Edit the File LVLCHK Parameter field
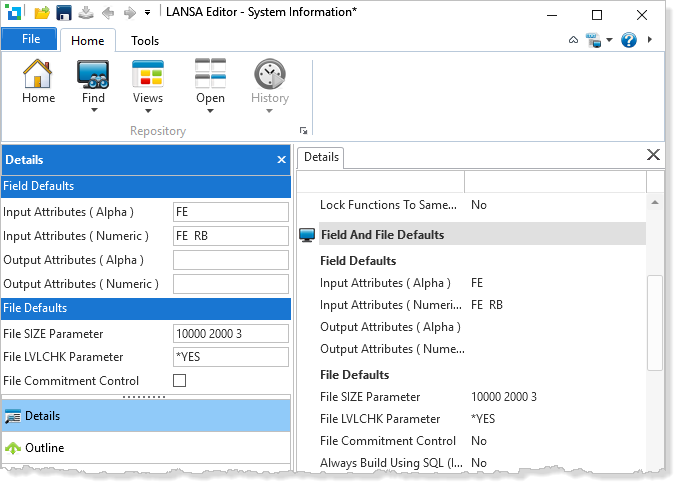The width and height of the screenshot is (679, 486). click(231, 357)
